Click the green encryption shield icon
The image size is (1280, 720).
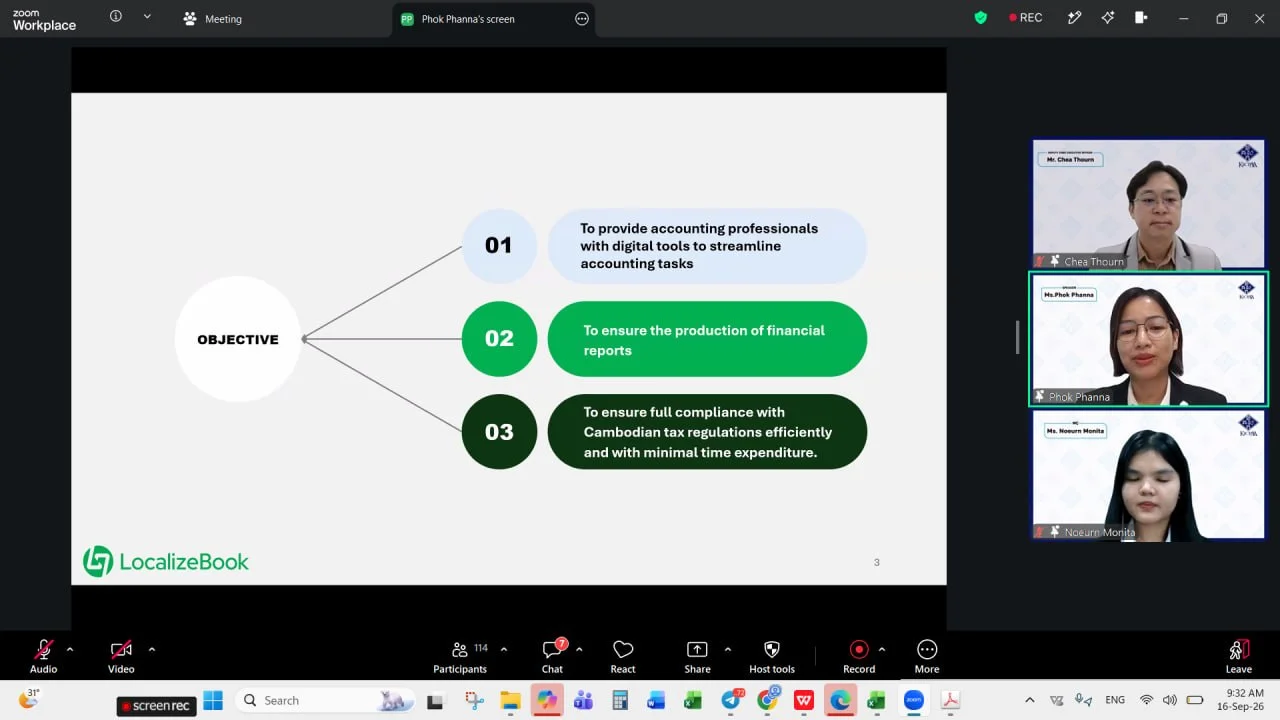pos(981,18)
